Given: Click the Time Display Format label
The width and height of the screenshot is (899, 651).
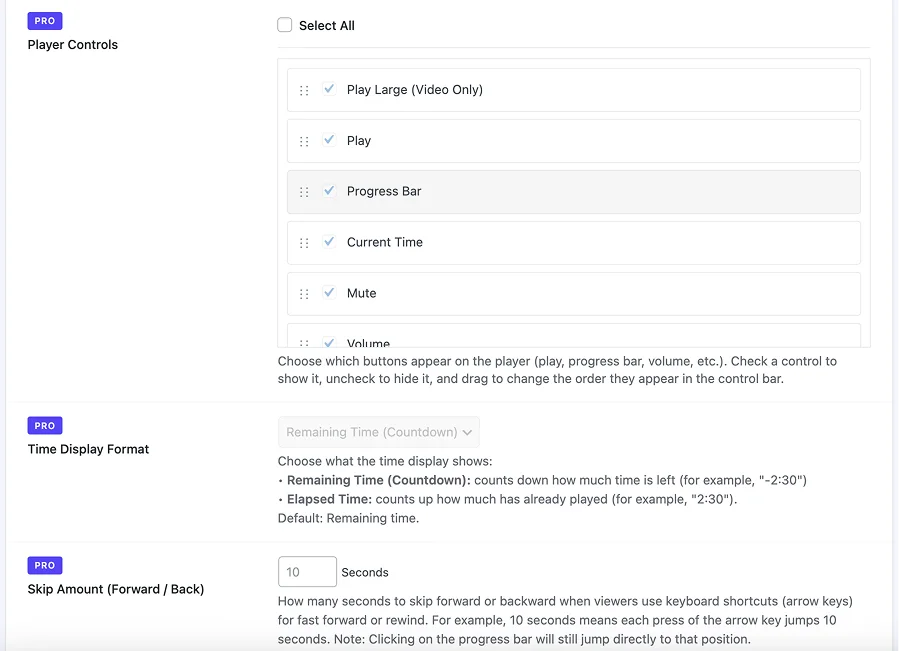Looking at the screenshot, I should [88, 449].
